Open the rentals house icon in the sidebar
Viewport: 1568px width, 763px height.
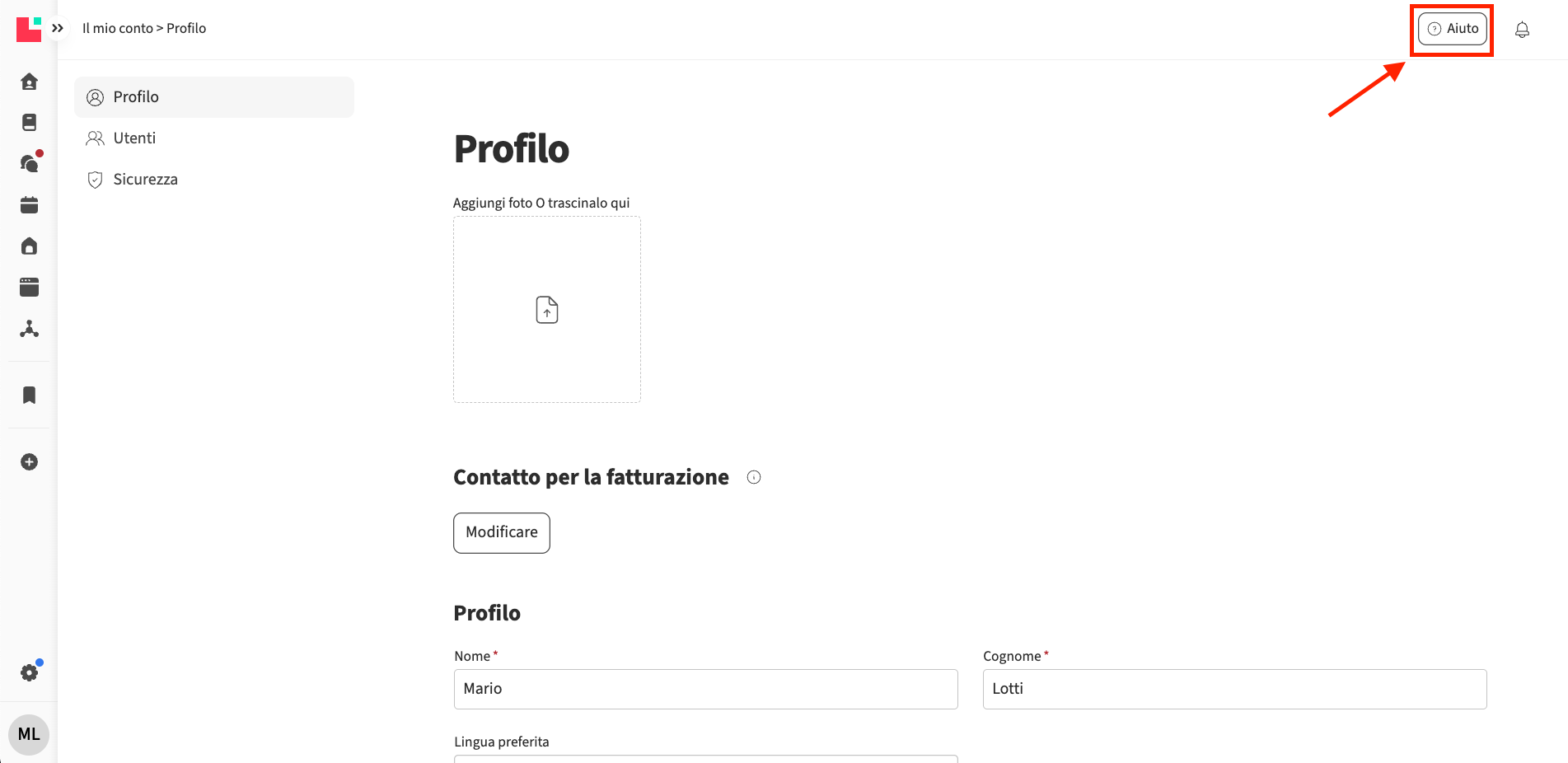pos(29,246)
